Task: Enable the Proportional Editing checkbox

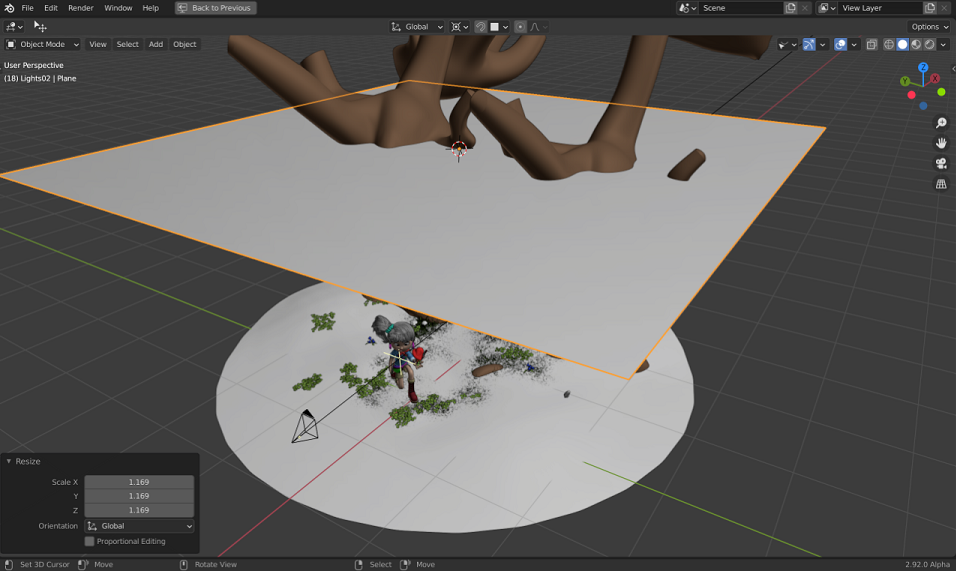Action: [90, 541]
